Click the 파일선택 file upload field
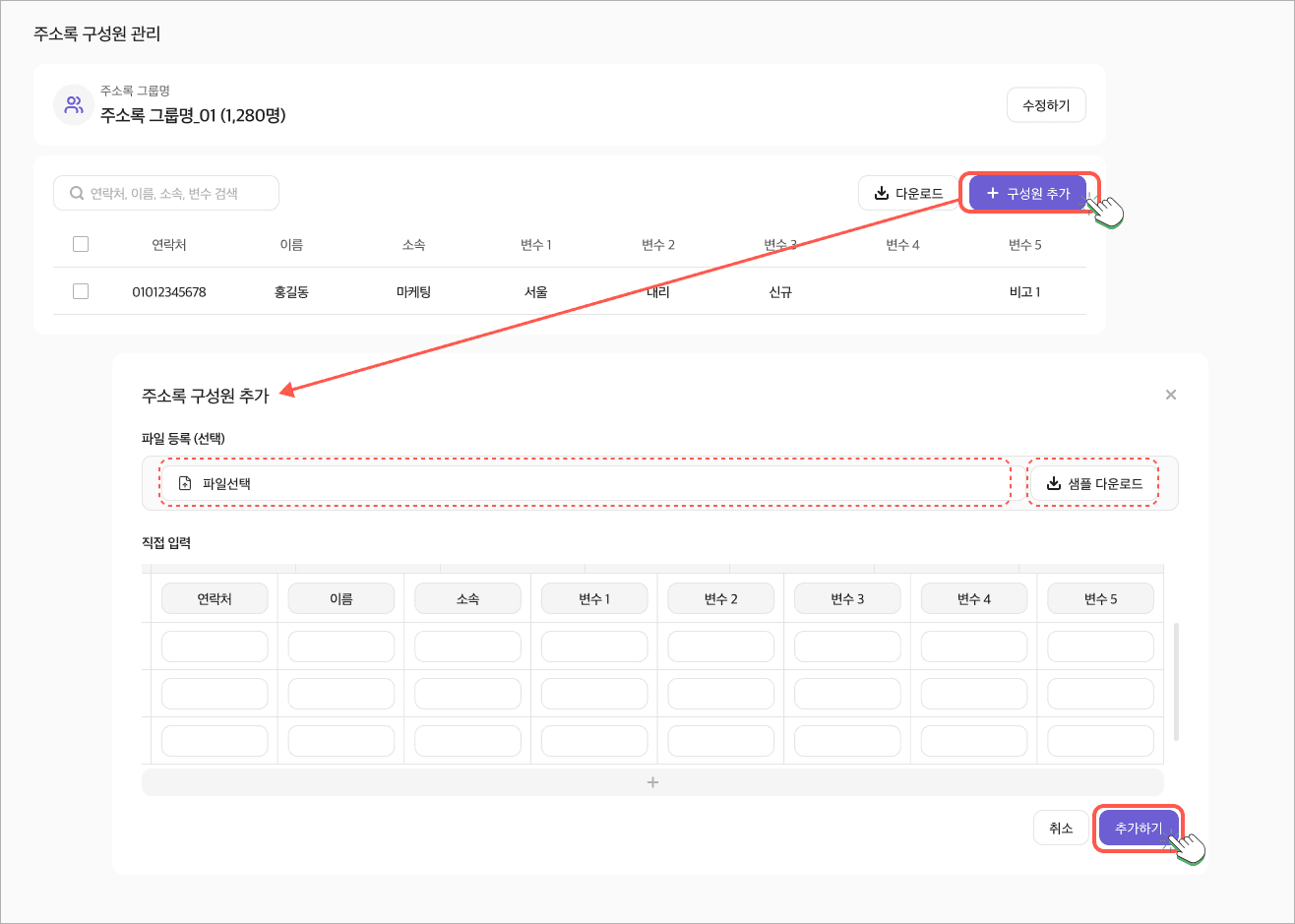The width and height of the screenshot is (1295, 924). [x=585, y=483]
